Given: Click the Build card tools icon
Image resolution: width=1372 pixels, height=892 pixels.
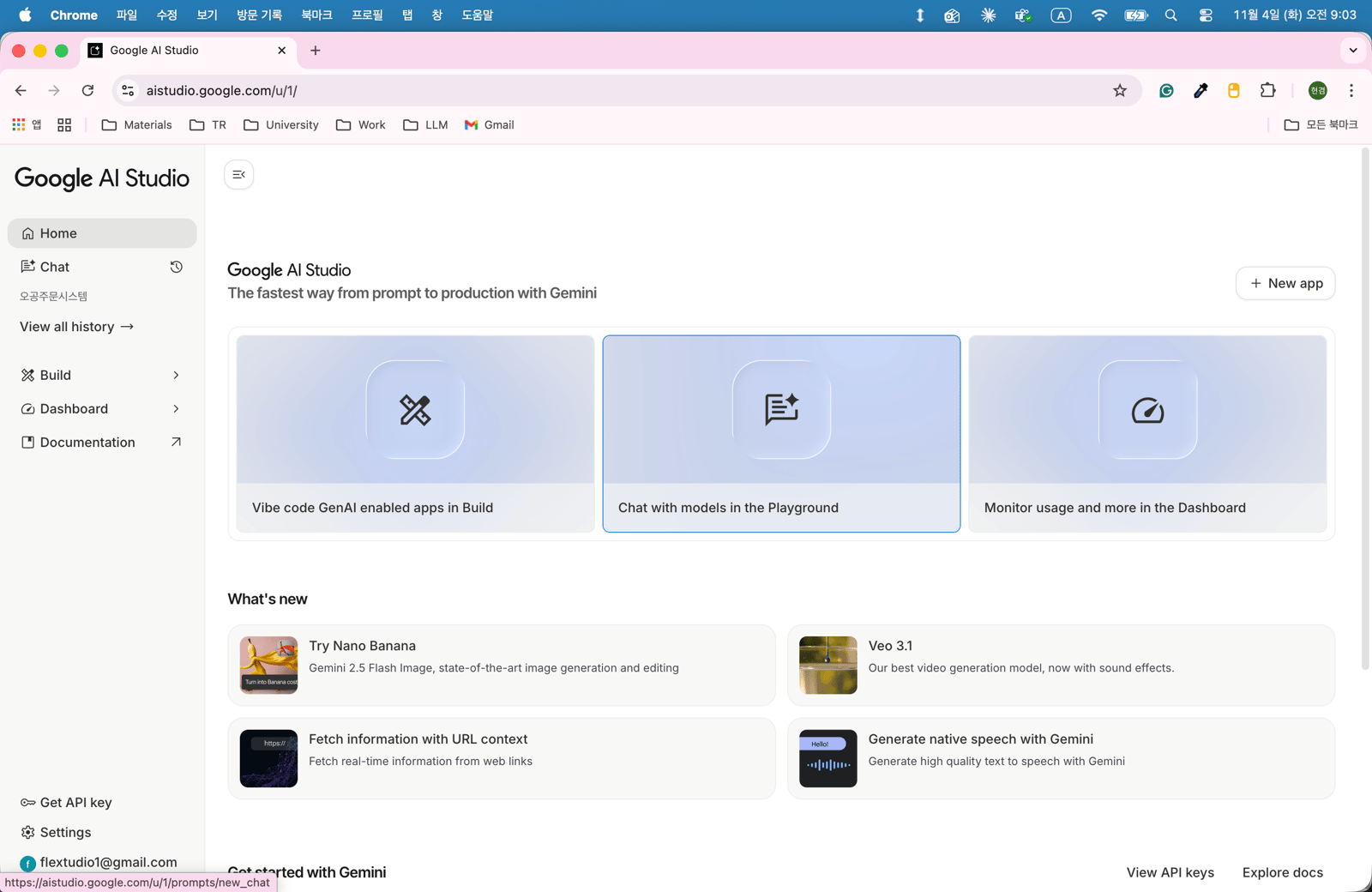Looking at the screenshot, I should tap(415, 410).
